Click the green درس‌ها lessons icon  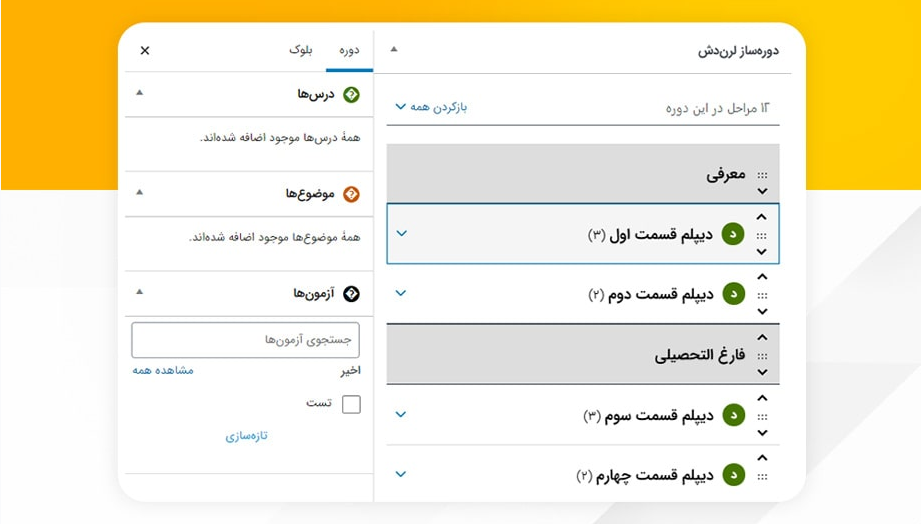(351, 95)
